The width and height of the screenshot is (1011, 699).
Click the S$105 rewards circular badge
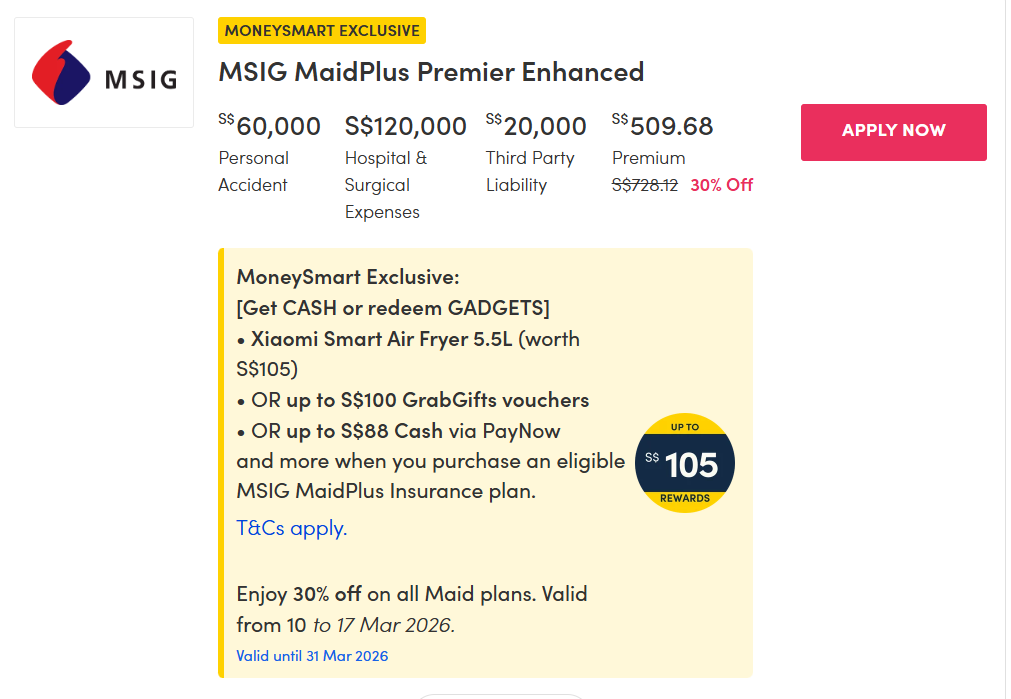685,463
